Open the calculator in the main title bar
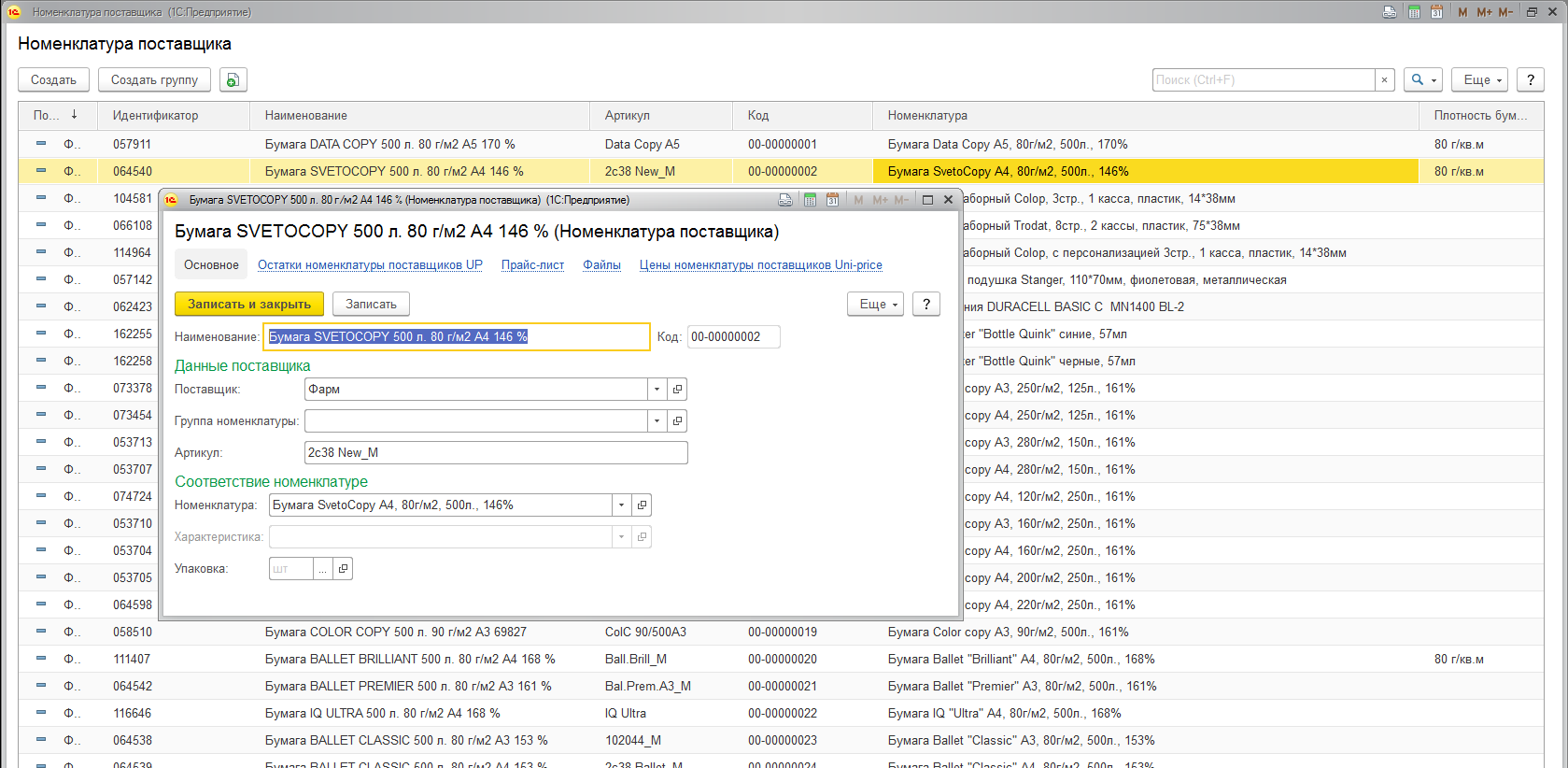 point(1414,12)
